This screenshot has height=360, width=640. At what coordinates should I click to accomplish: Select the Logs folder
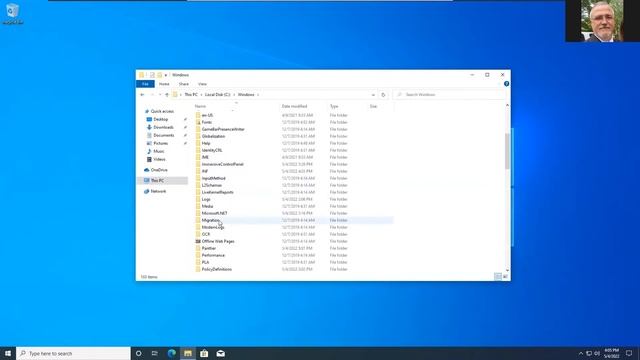pyautogui.click(x=206, y=199)
